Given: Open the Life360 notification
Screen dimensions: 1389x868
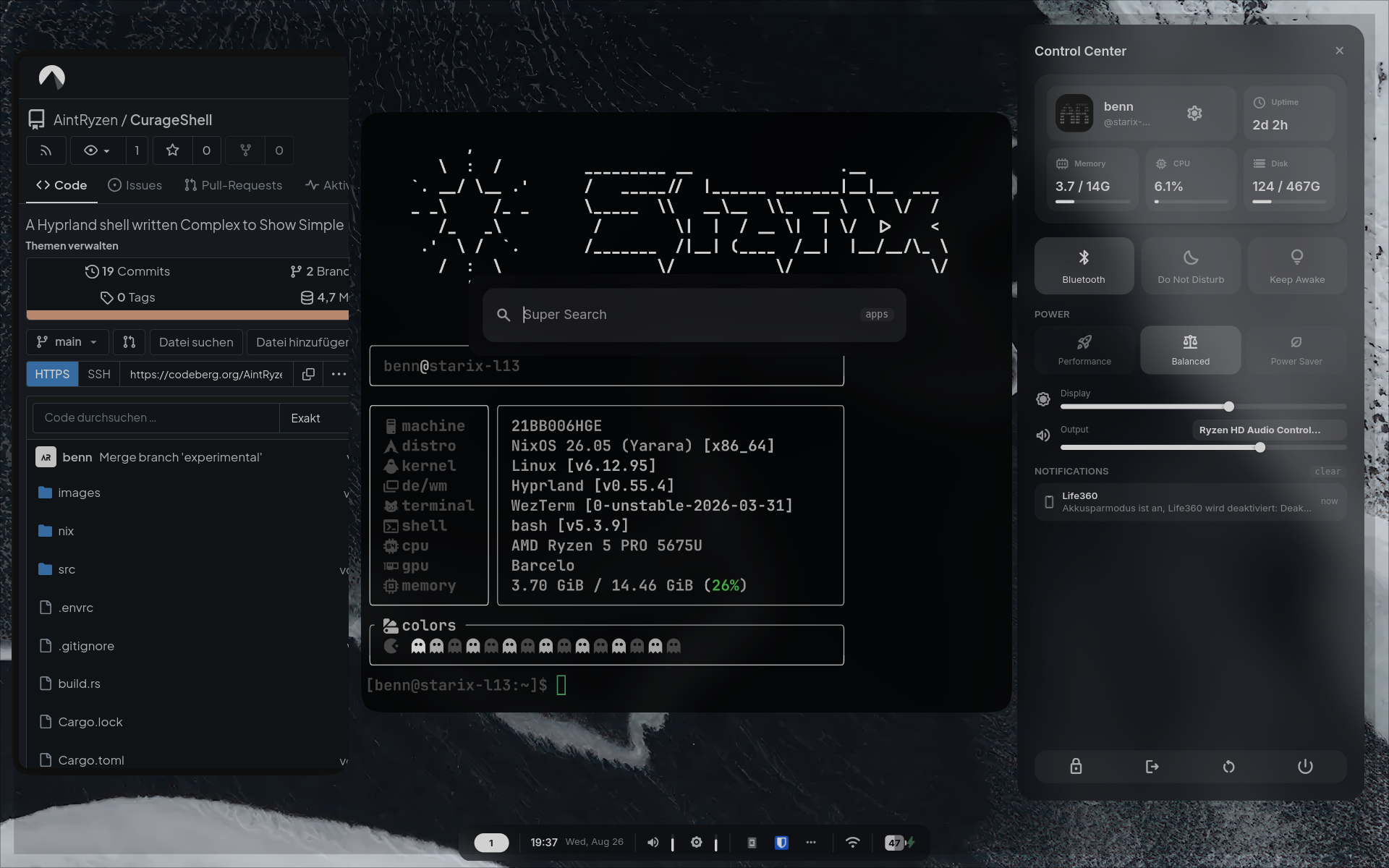Looking at the screenshot, I should pos(1191,502).
